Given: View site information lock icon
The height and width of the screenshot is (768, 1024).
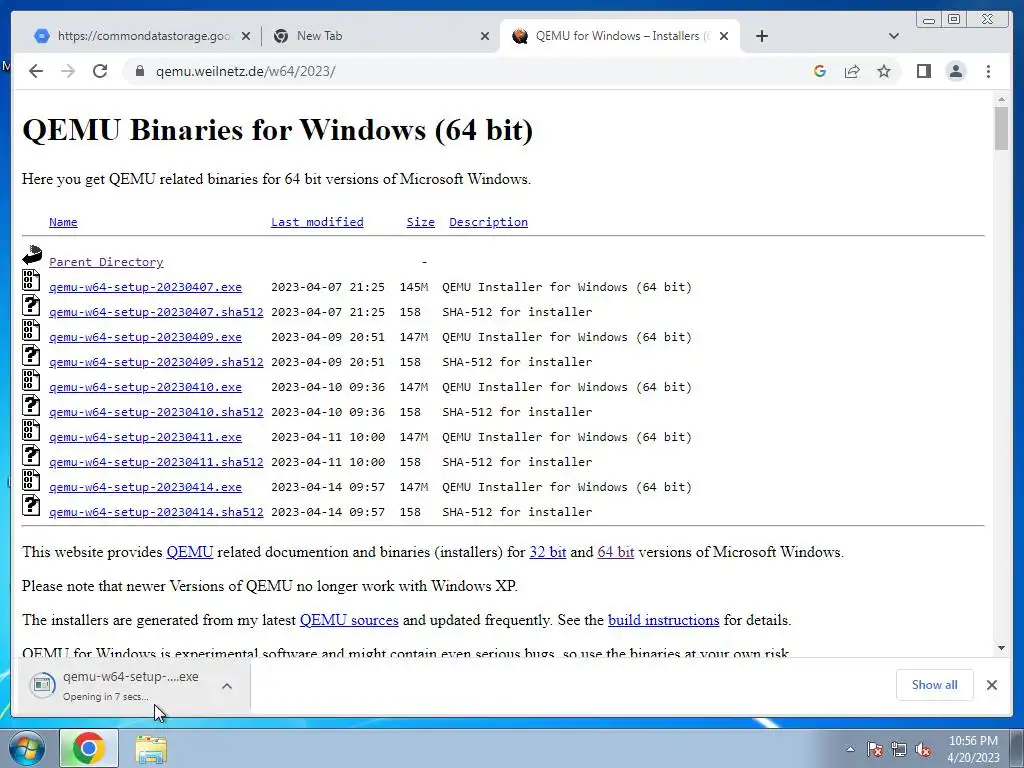Looking at the screenshot, I should [139, 71].
